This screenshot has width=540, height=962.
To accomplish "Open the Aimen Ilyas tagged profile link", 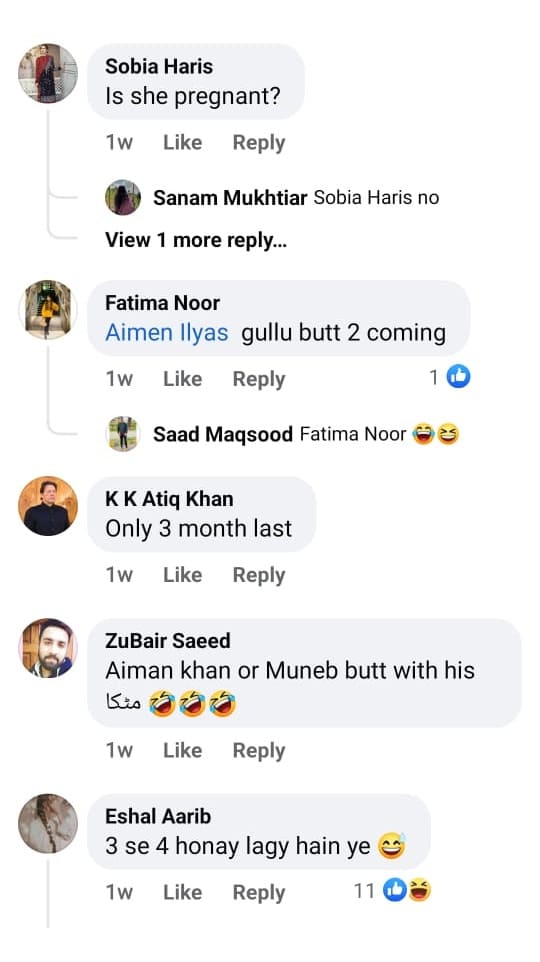I will (166, 333).
